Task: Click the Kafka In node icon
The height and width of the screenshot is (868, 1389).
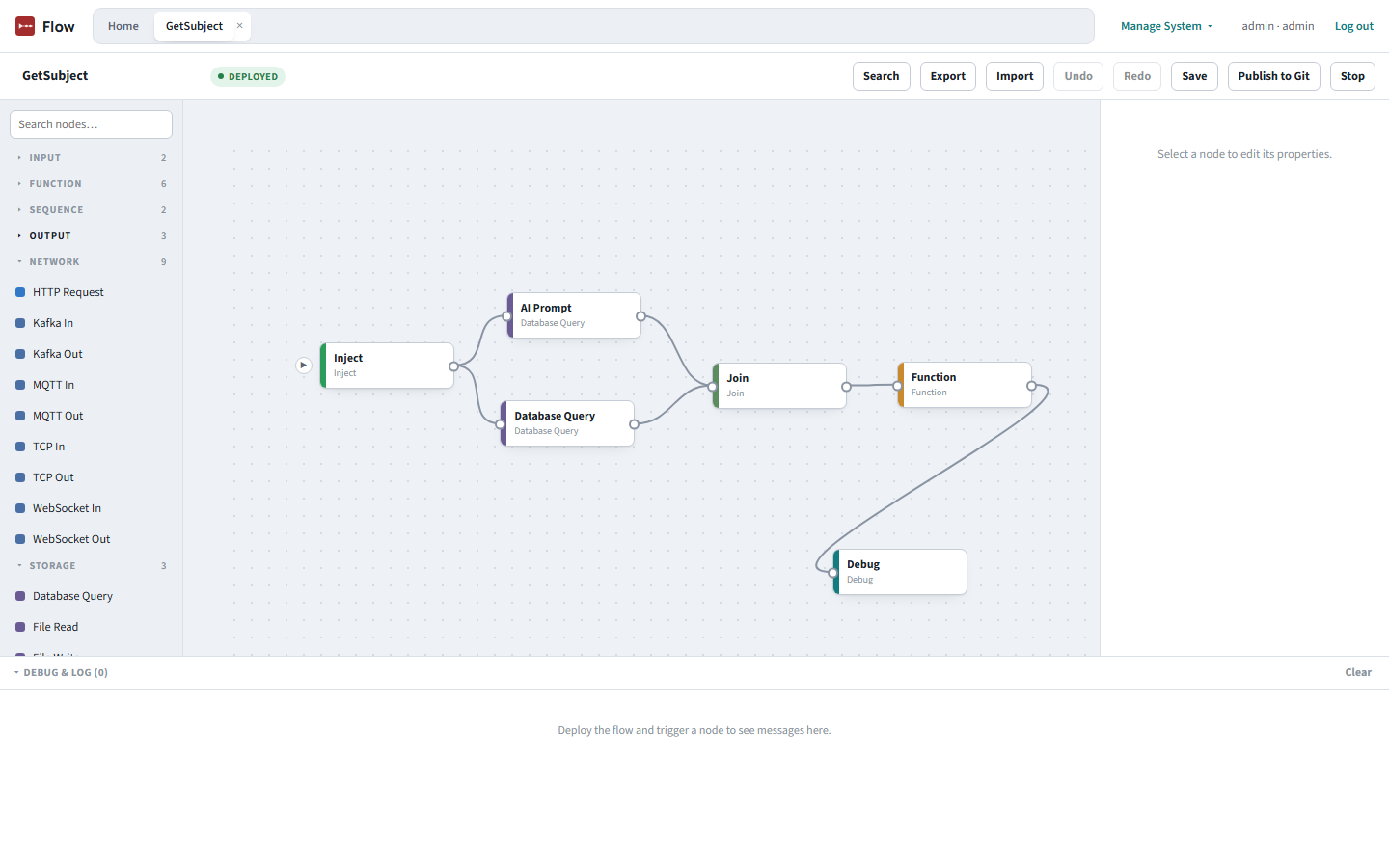Action: click(x=20, y=323)
